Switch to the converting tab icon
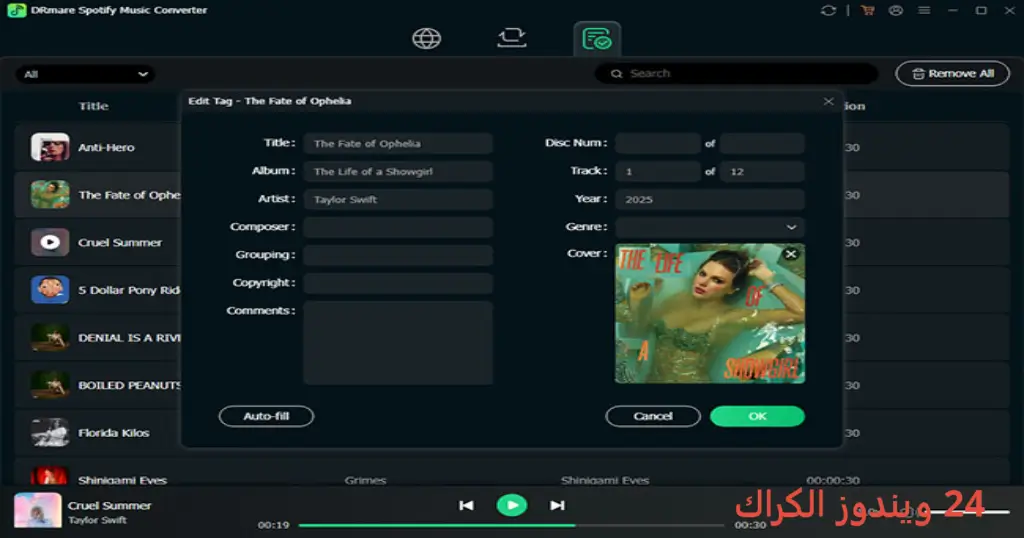This screenshot has width=1024, height=538. tap(512, 37)
